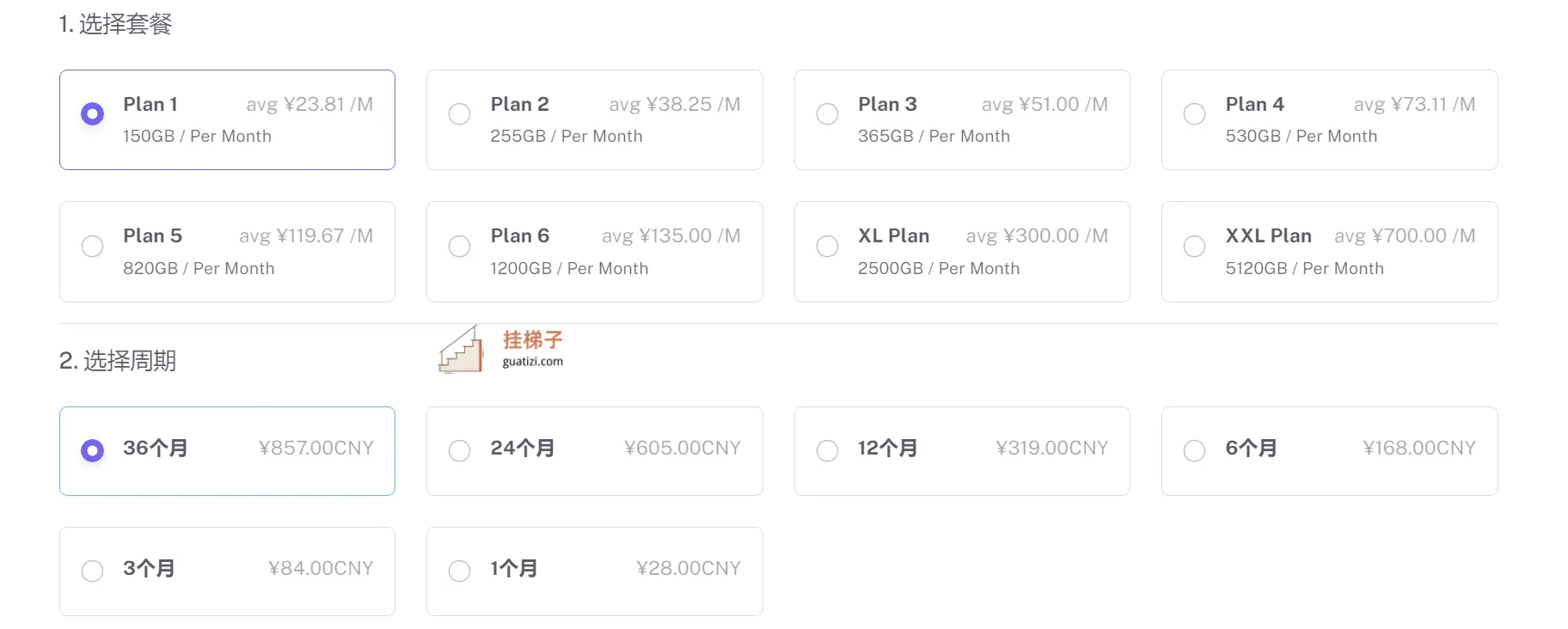Click the guatizi.com watermark text
1568x629 pixels.
[533, 362]
